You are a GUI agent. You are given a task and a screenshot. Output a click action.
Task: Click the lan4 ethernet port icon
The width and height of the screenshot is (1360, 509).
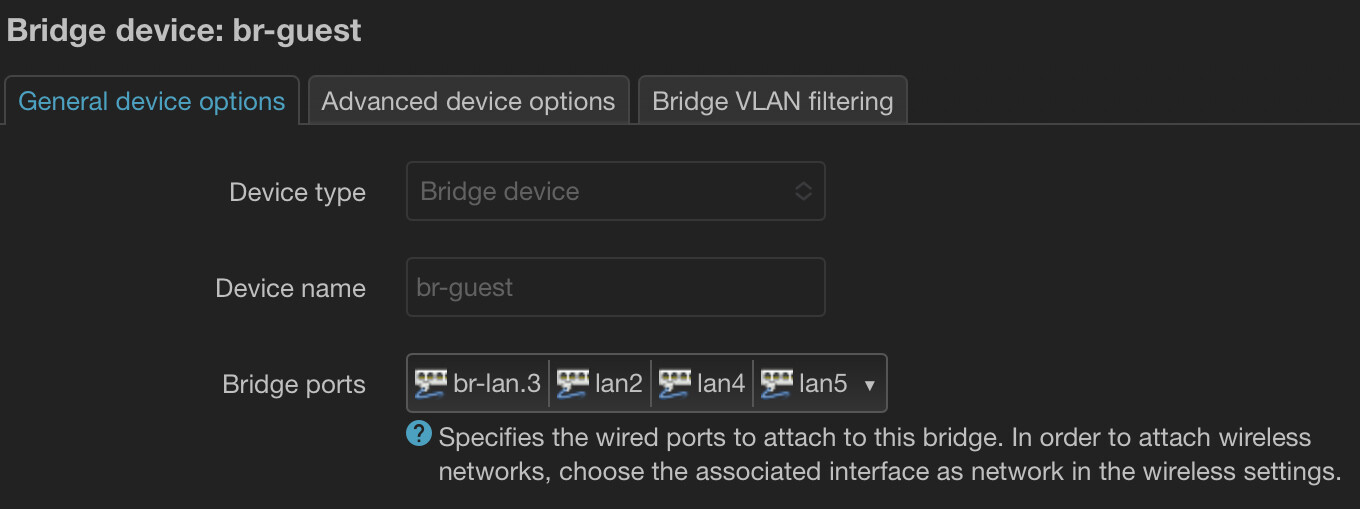click(675, 383)
